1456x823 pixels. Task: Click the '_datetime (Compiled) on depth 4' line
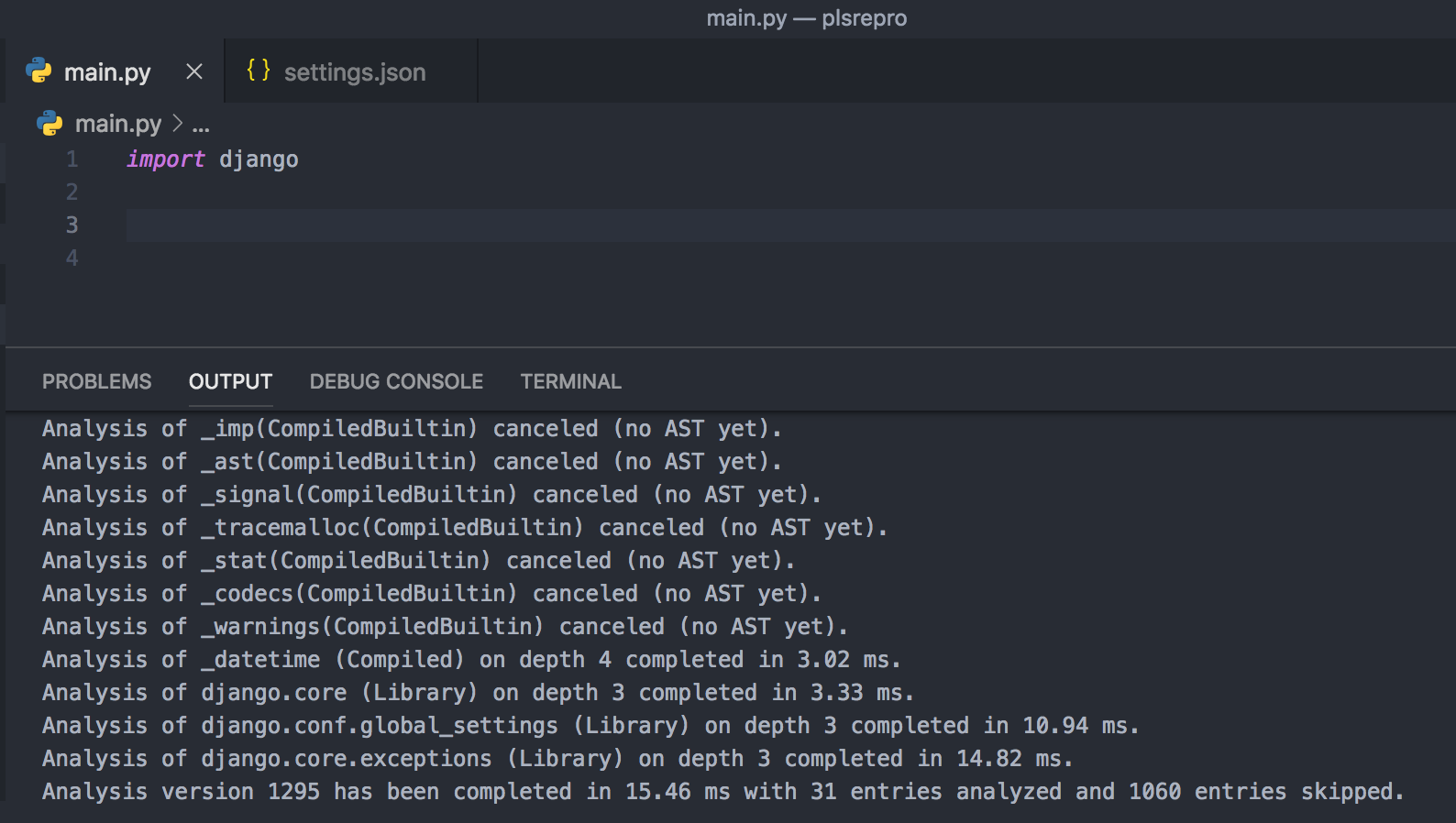point(471,660)
